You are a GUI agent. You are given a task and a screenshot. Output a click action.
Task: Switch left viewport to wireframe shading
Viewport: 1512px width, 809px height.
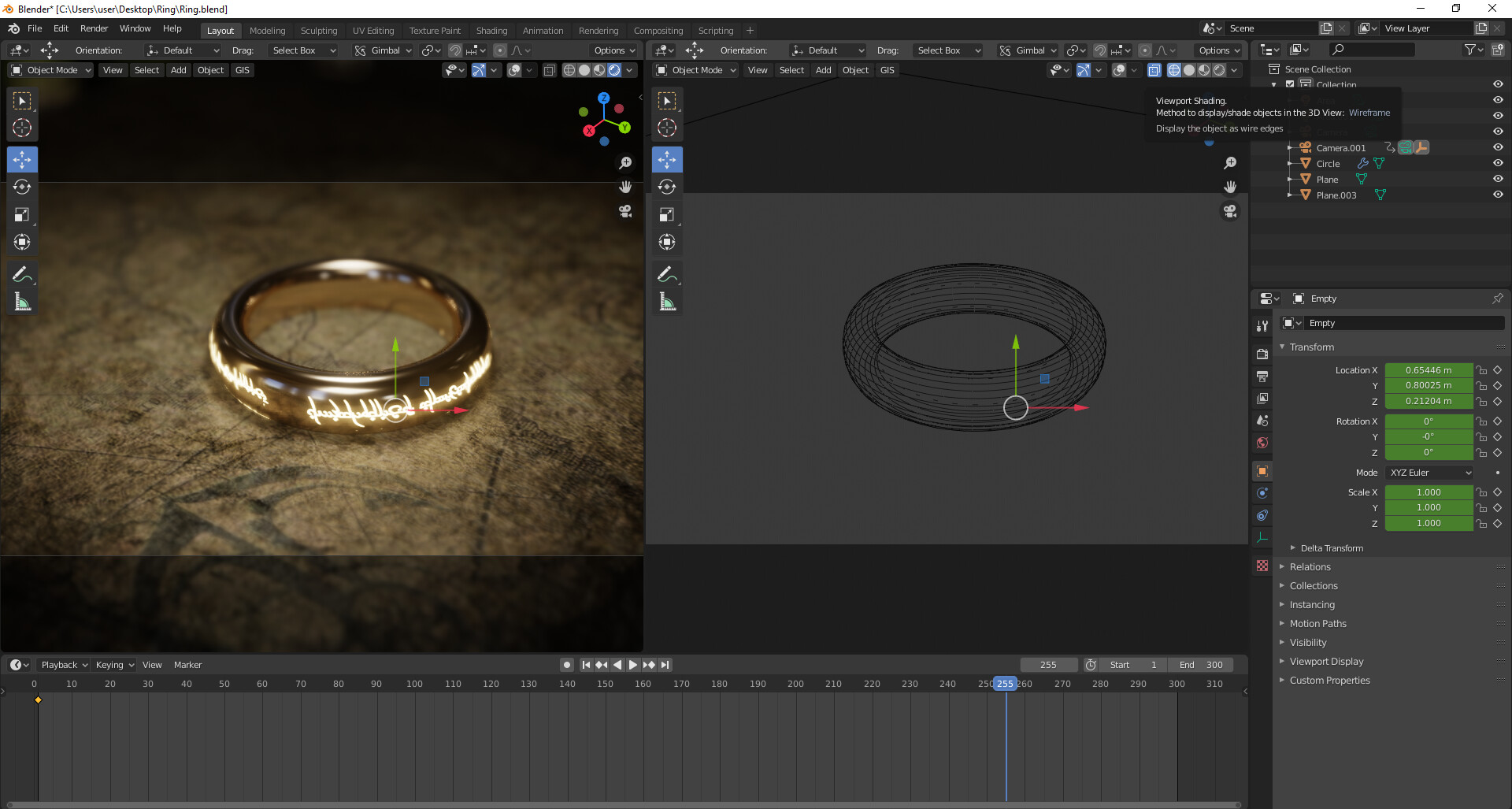coord(569,70)
